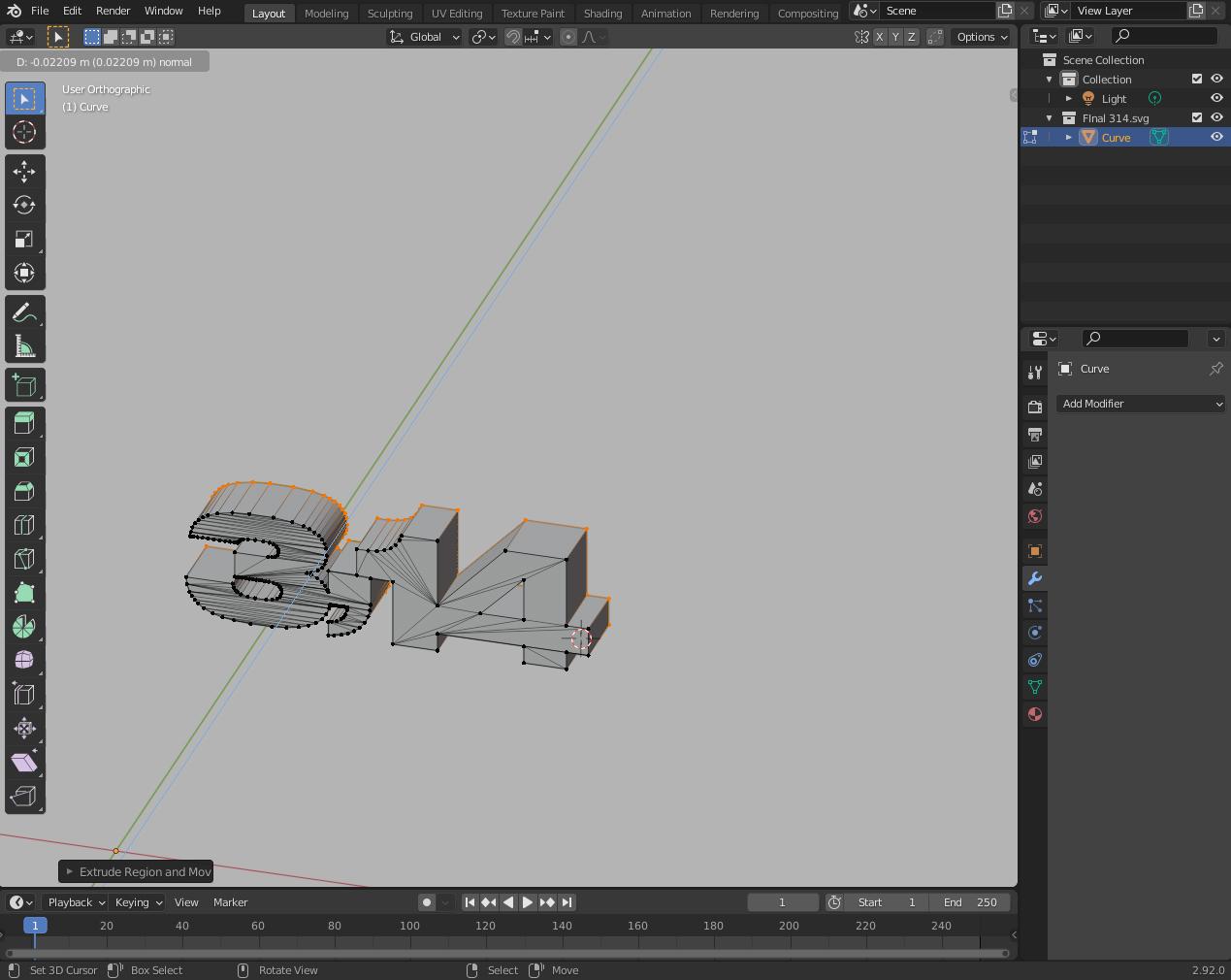Select the Edge Slide tool
The height and width of the screenshot is (980, 1231).
(24, 694)
